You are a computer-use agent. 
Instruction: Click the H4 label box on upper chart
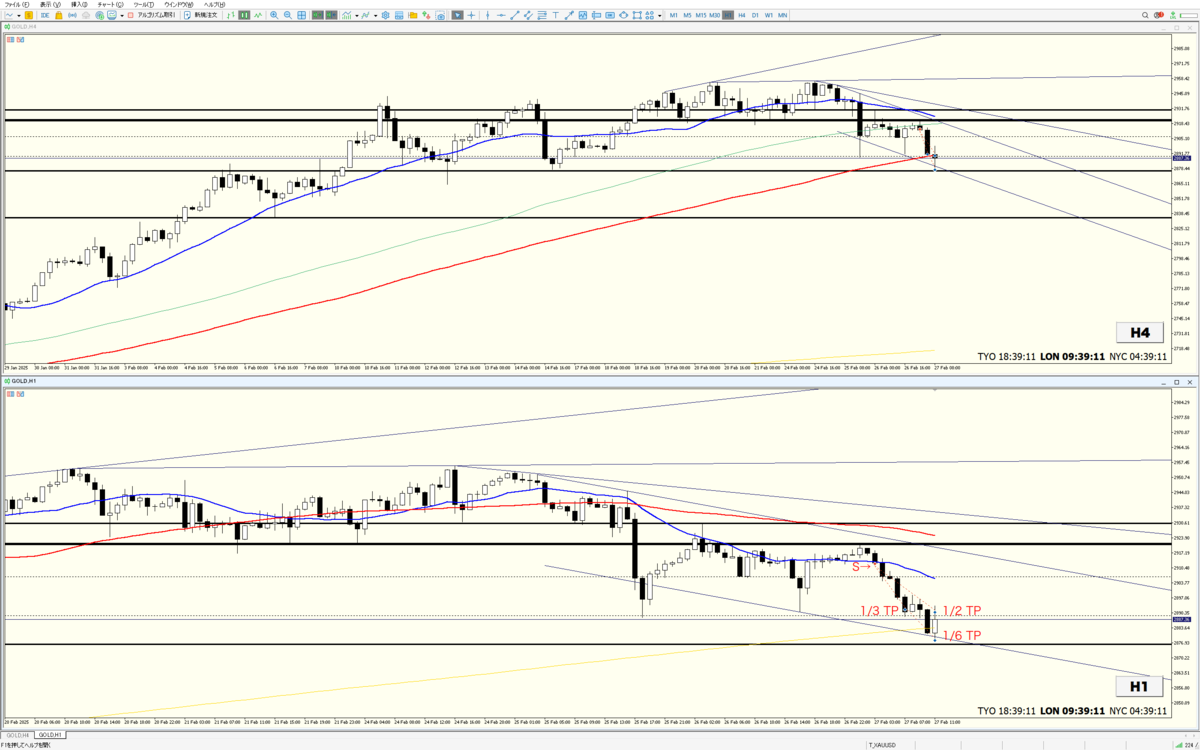[1140, 333]
